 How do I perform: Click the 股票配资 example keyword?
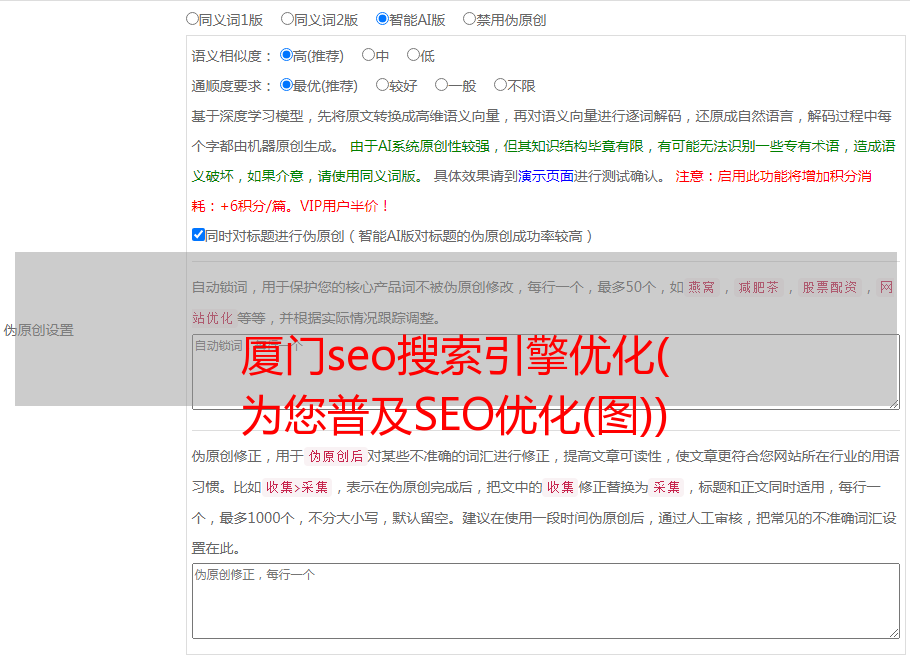coord(829,287)
